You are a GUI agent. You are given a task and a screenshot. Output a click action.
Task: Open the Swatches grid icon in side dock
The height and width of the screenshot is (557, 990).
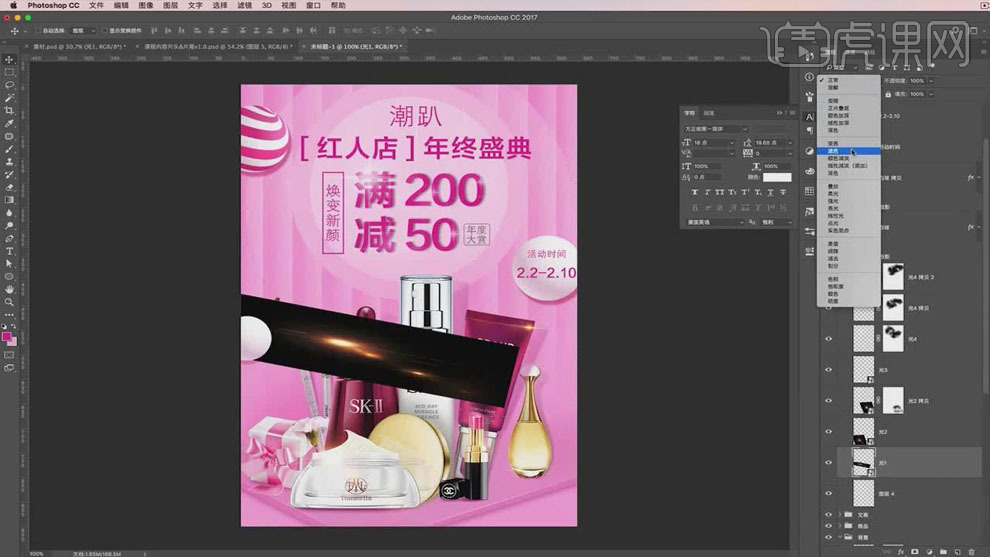[x=809, y=191]
